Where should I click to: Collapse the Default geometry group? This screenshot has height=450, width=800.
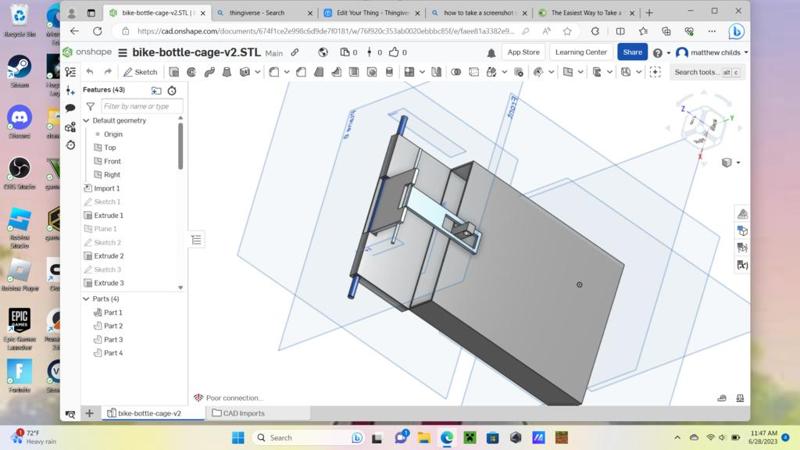point(86,120)
